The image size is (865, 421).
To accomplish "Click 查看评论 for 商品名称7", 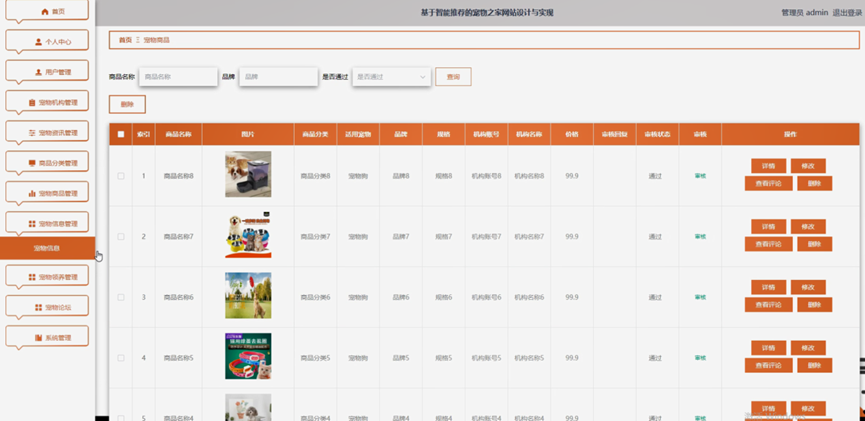I will click(x=768, y=244).
